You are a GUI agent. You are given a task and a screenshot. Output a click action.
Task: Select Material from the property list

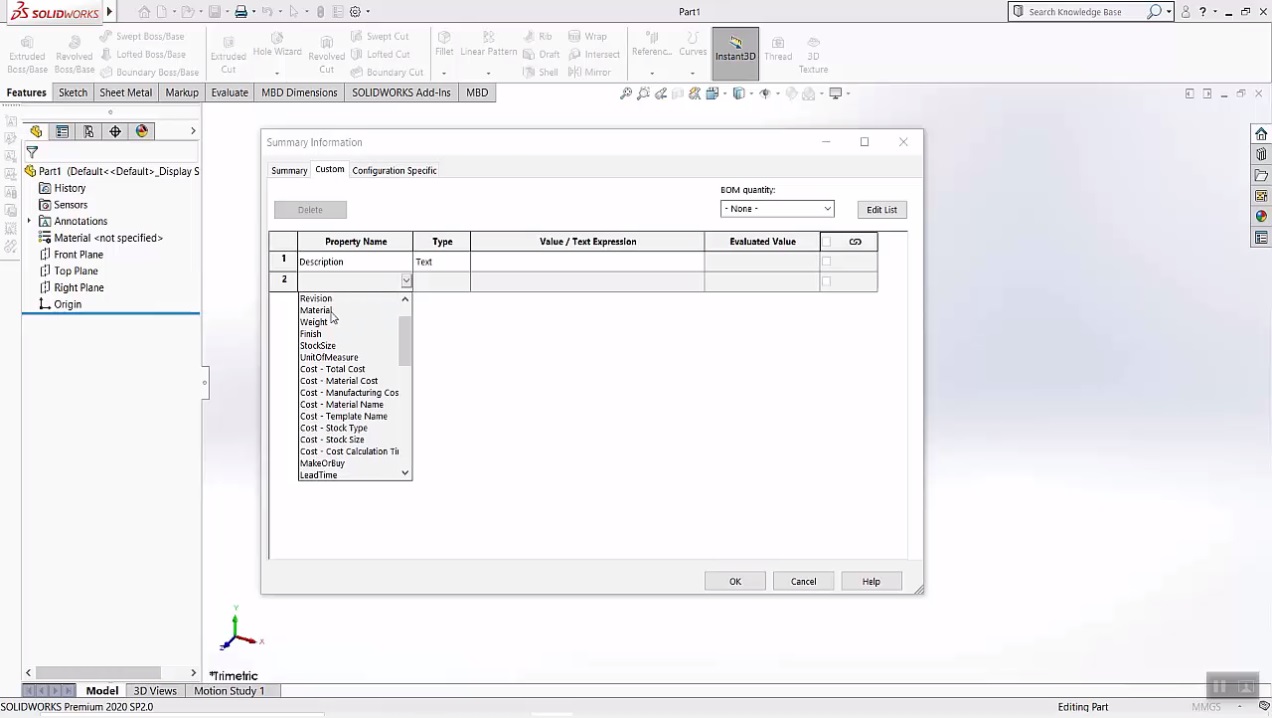tap(316, 310)
